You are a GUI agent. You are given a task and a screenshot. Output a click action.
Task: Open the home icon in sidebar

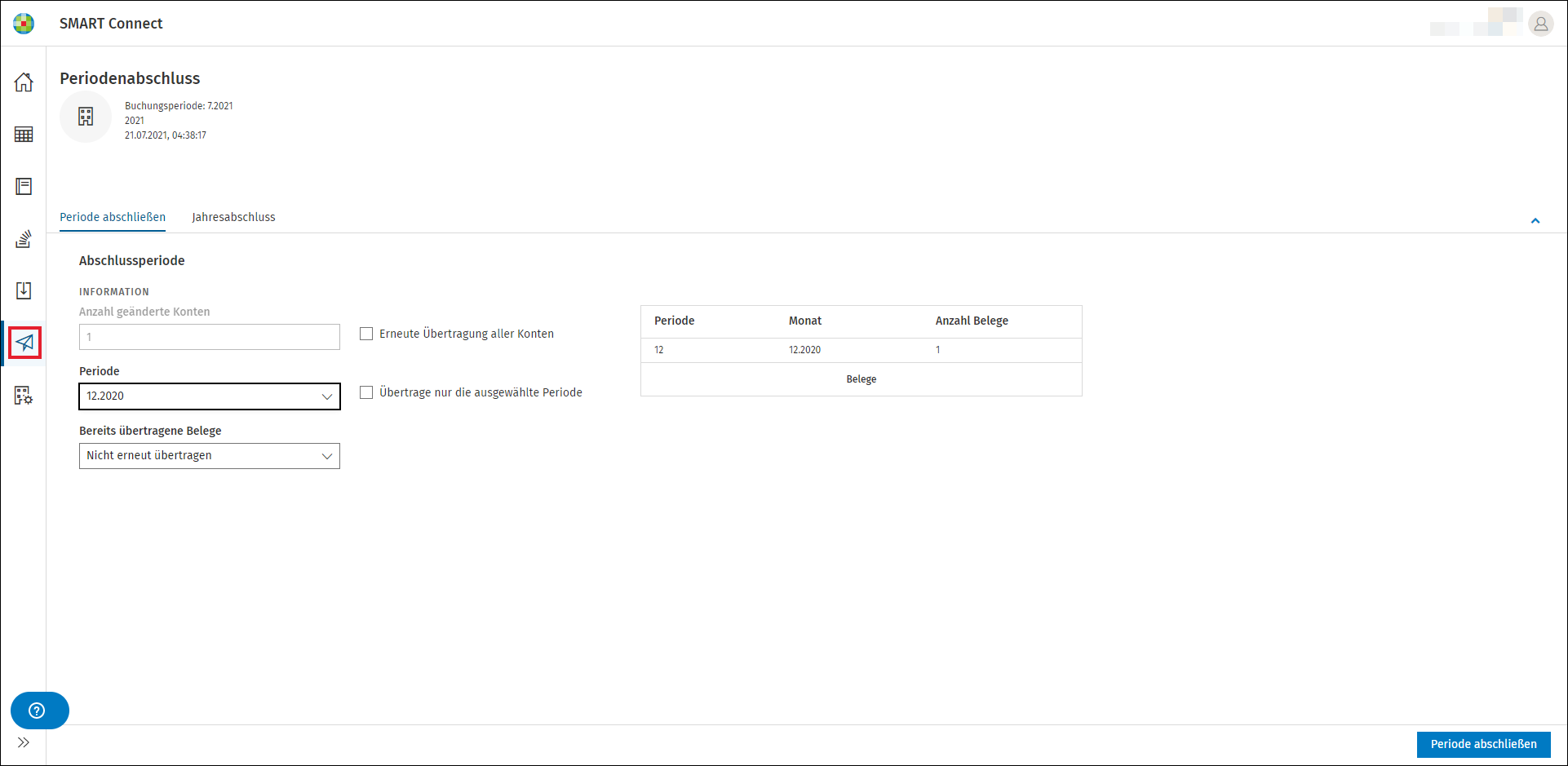point(24,82)
